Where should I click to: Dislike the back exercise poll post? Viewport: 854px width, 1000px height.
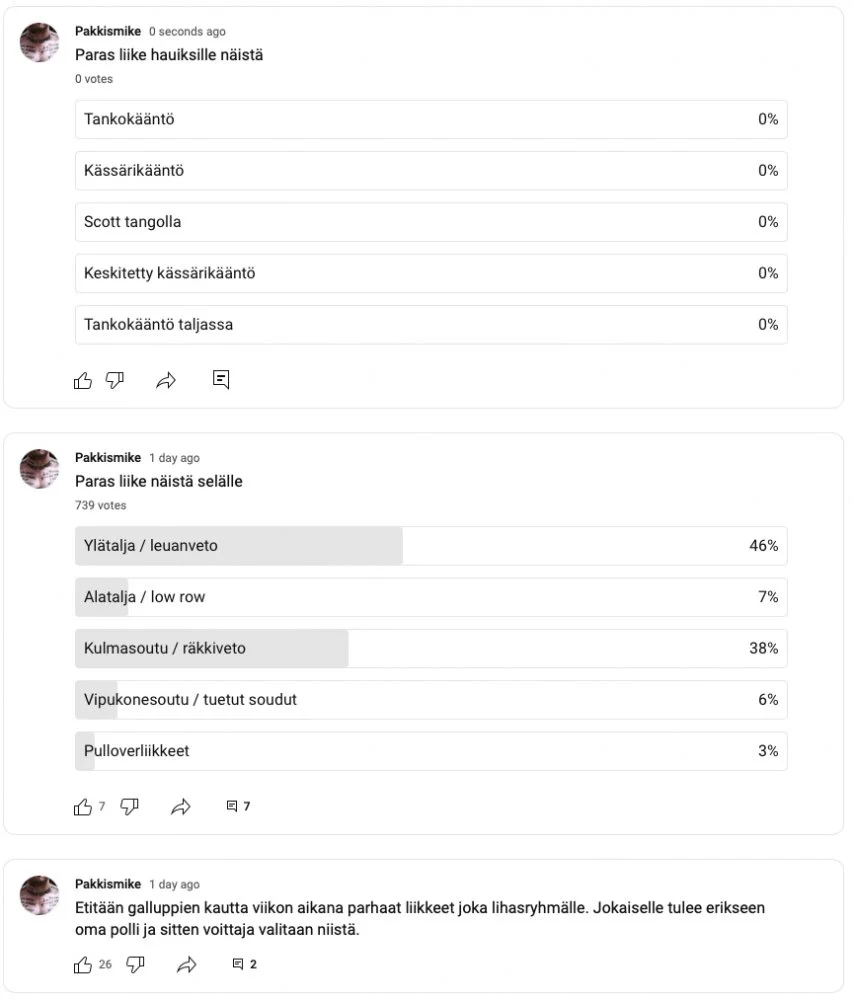click(x=129, y=807)
